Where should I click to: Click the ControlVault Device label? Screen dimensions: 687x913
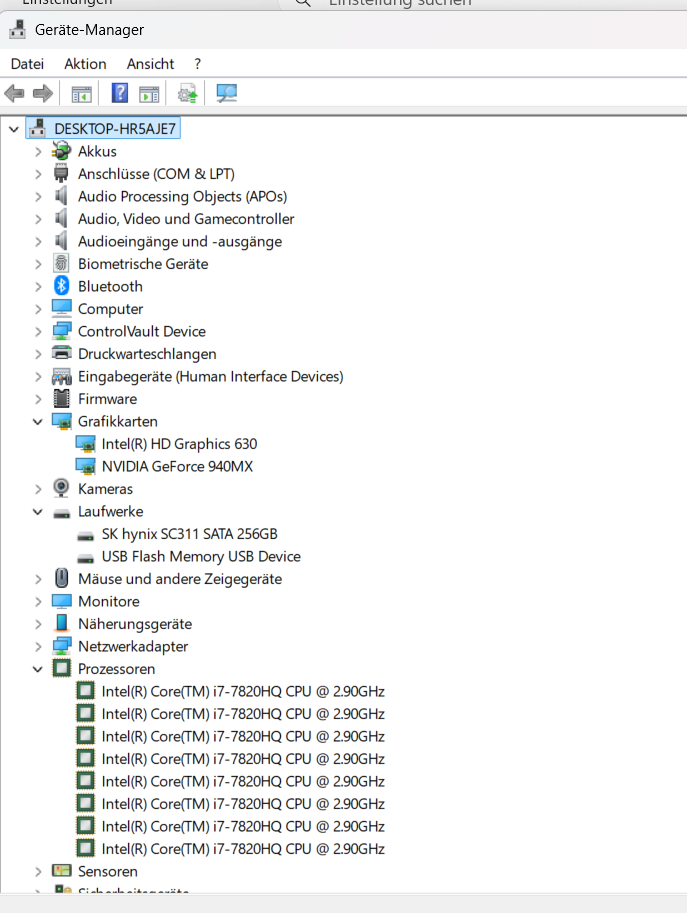pyautogui.click(x=141, y=331)
